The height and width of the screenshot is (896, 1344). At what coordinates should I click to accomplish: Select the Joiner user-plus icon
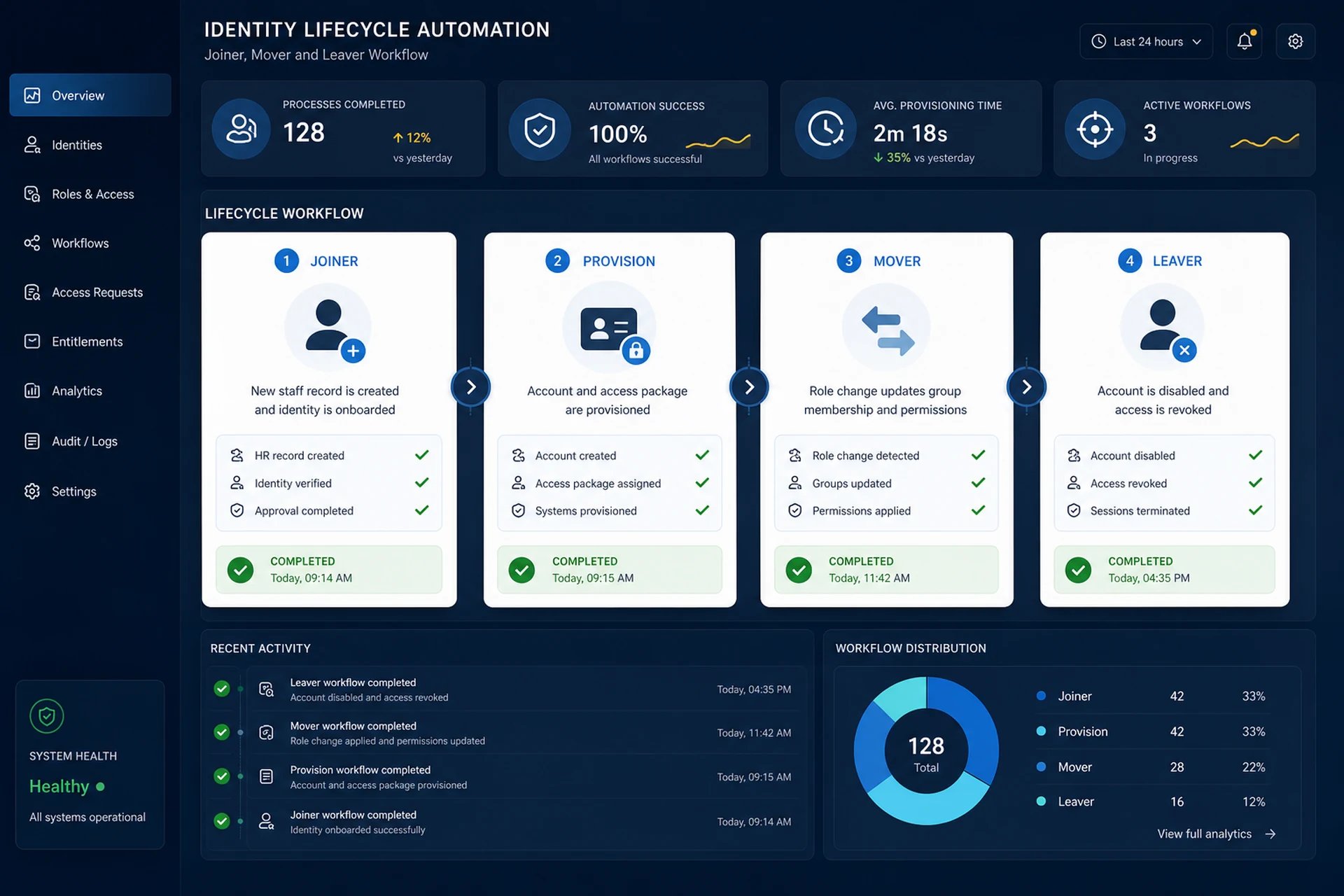click(x=328, y=327)
